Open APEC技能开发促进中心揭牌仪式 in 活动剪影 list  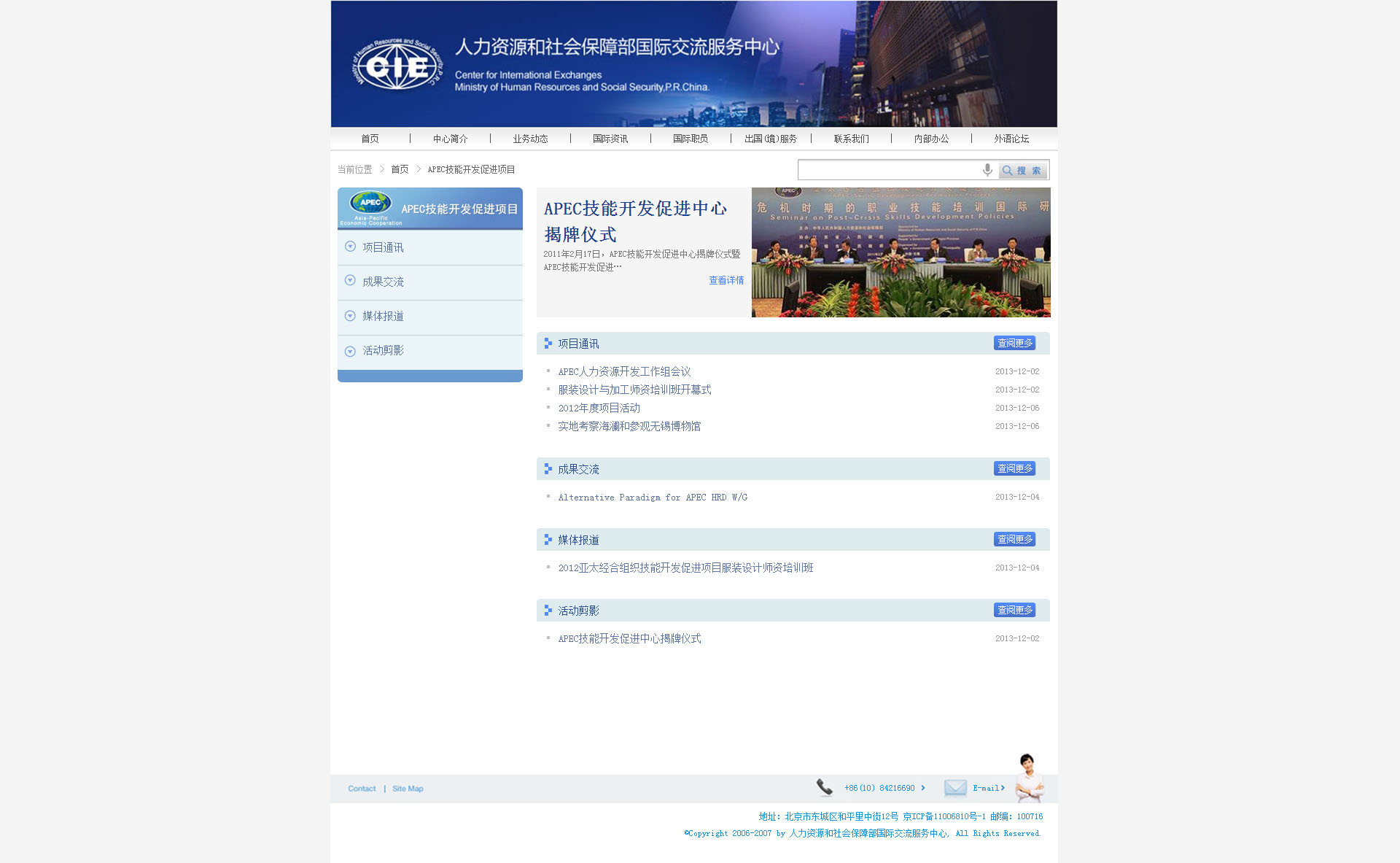(629, 638)
